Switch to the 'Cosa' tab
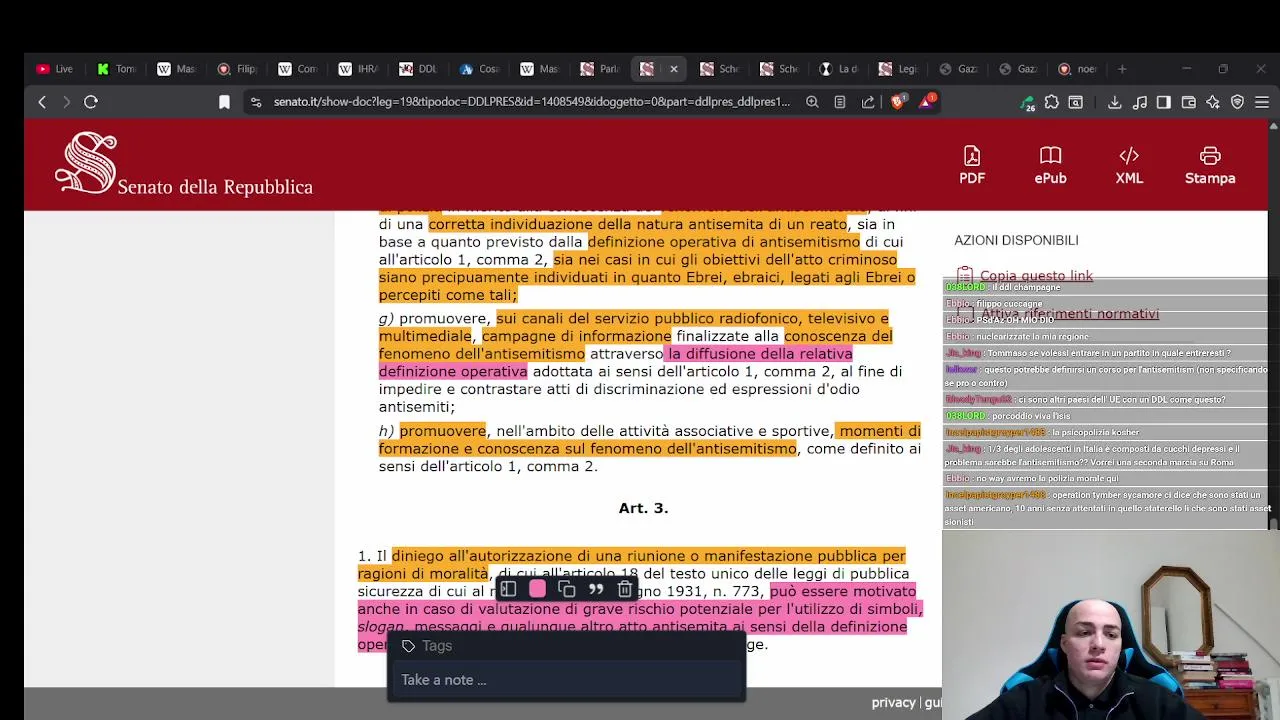Viewport: 1280px width, 720px height. [x=478, y=69]
